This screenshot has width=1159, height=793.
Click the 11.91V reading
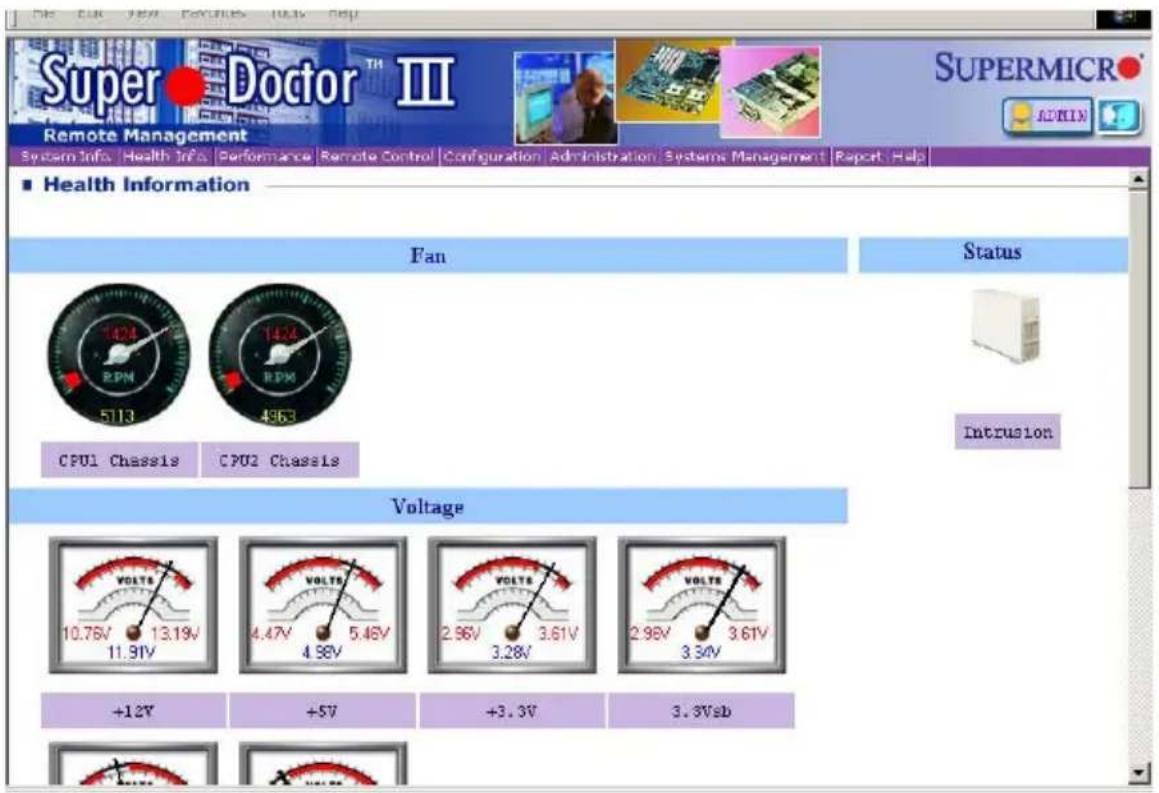click(132, 653)
